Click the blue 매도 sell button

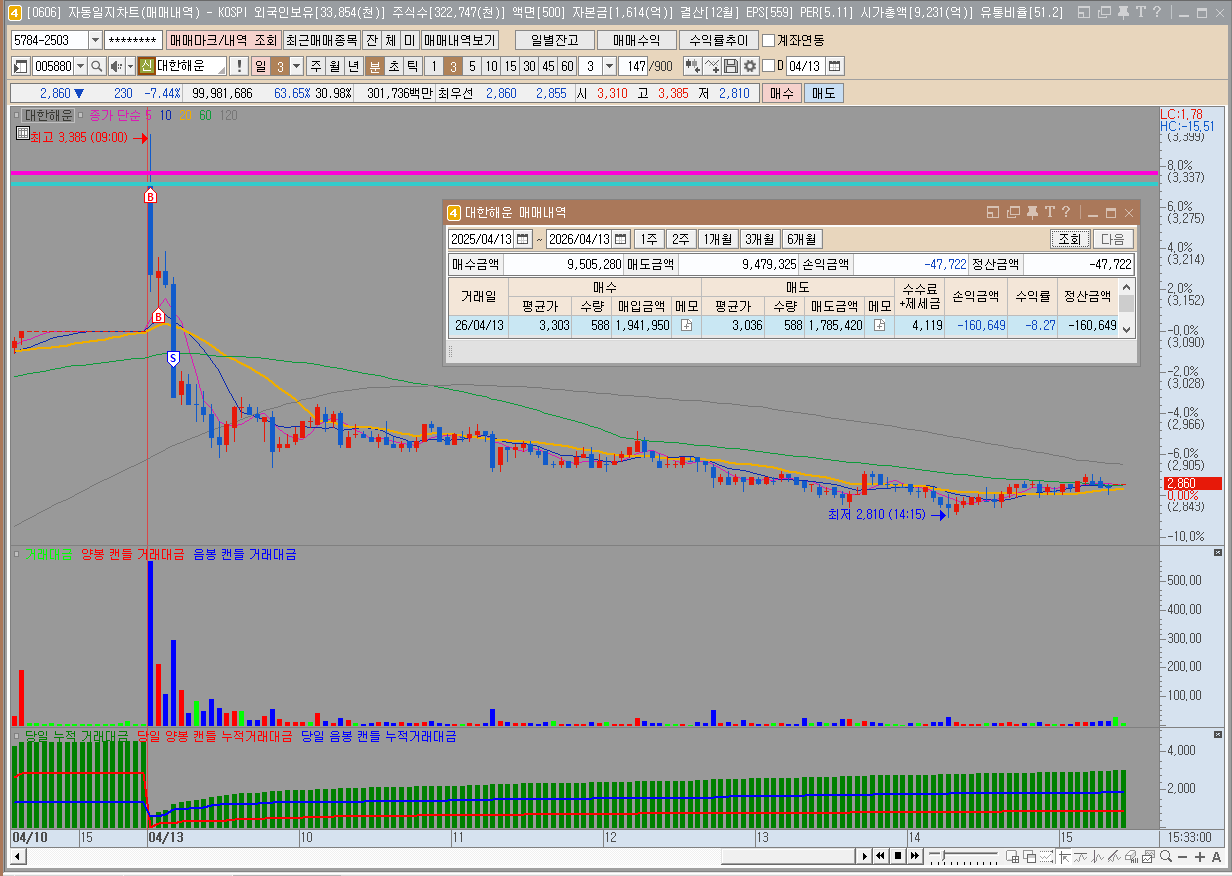(x=823, y=93)
